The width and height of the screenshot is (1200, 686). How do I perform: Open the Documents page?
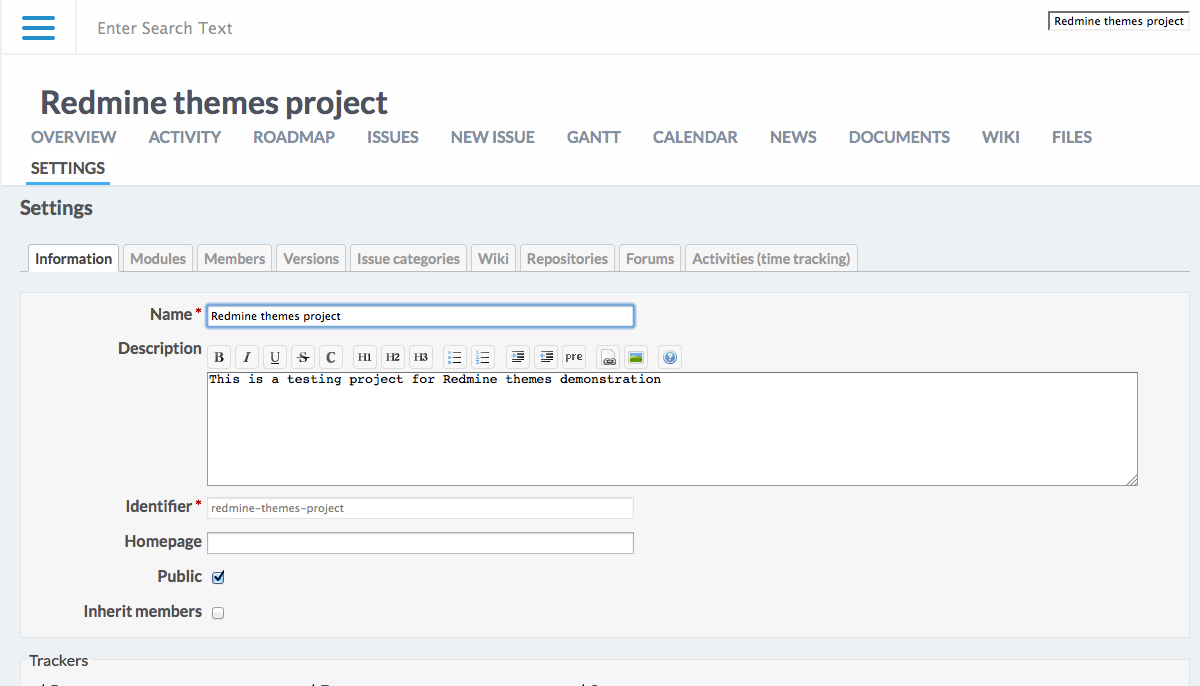(x=899, y=137)
